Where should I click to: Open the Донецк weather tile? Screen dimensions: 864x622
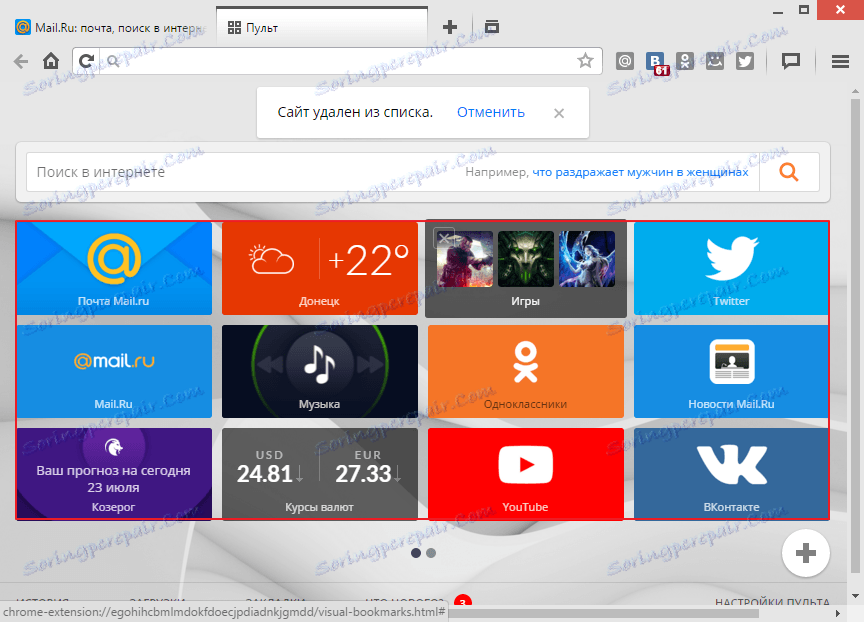click(x=320, y=268)
